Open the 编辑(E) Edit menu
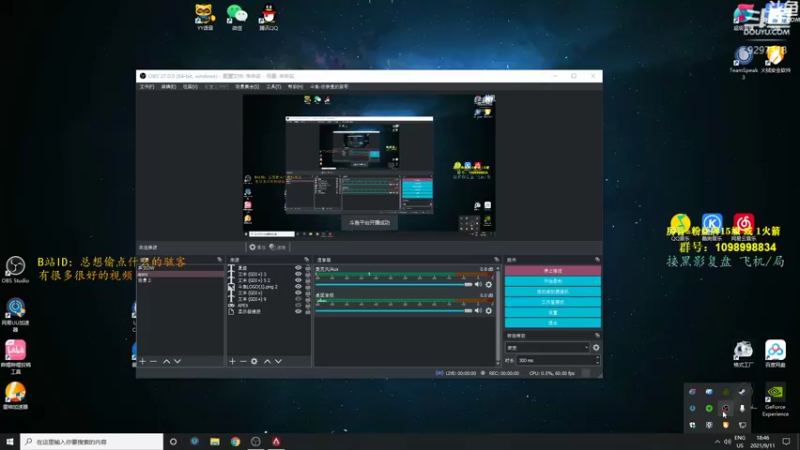The height and width of the screenshot is (450, 800). tap(168, 87)
